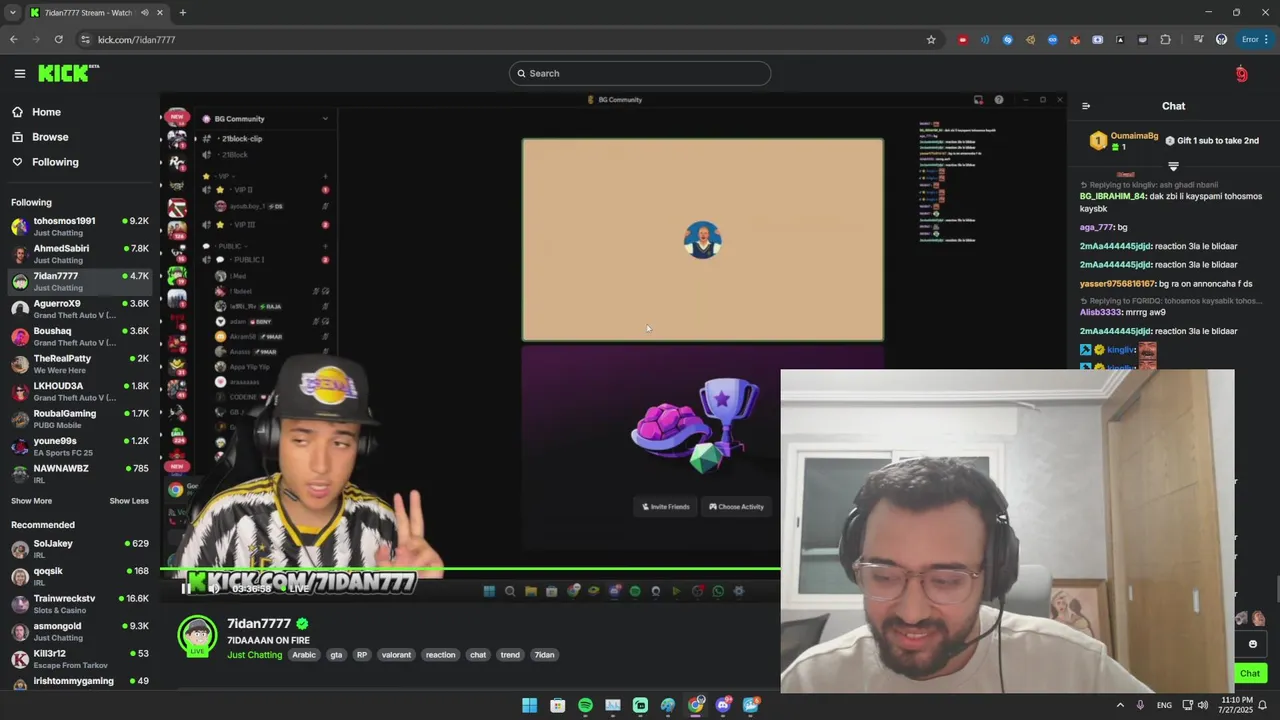This screenshot has height=720, width=1280.
Task: Select the trend tag
Action: click(510, 655)
